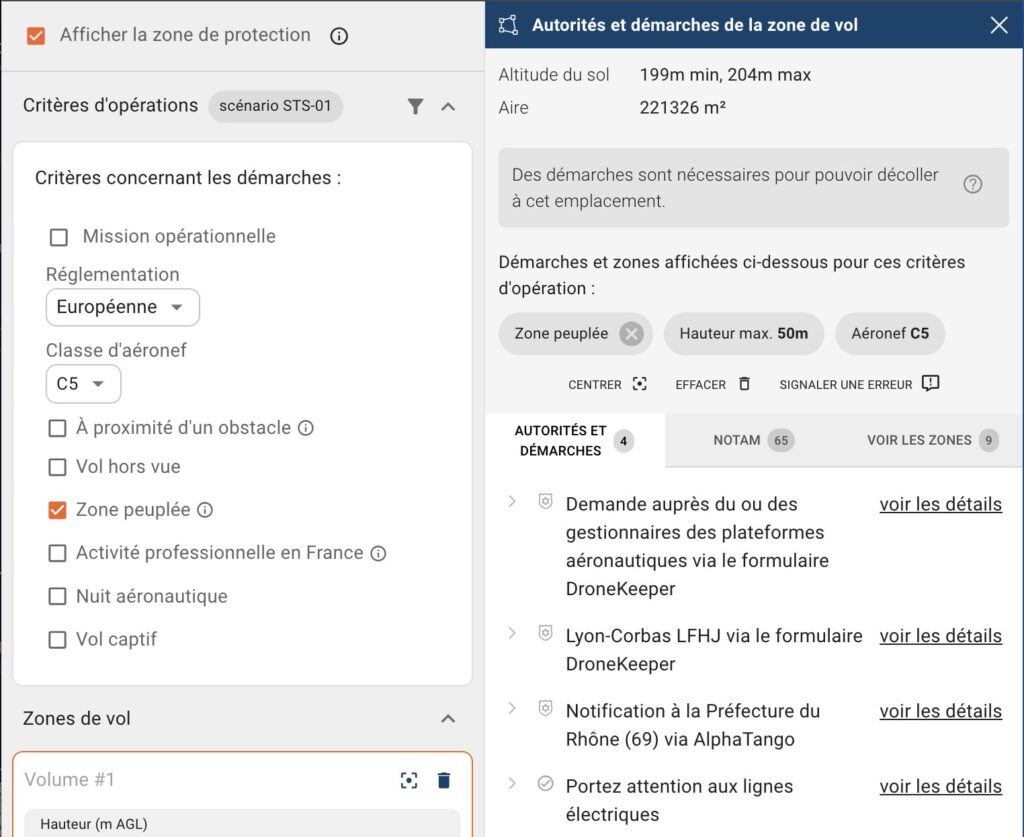Enable the Mission opérationnelle checkbox
Screen dimensions: 1024x837
(58, 237)
